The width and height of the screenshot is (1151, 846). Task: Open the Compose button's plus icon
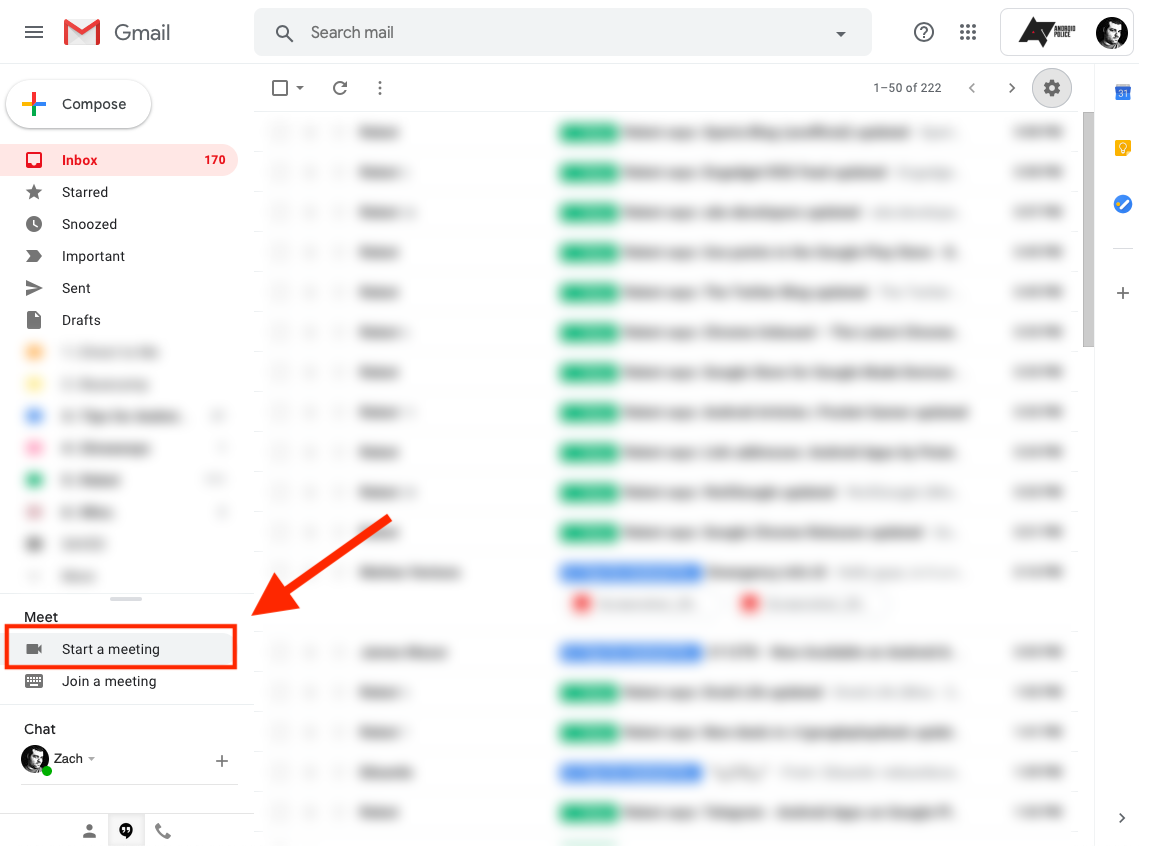pyautogui.click(x=32, y=103)
